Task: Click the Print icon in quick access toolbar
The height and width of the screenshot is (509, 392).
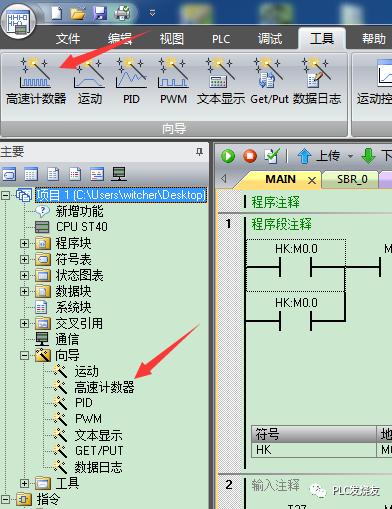Action: (122, 14)
